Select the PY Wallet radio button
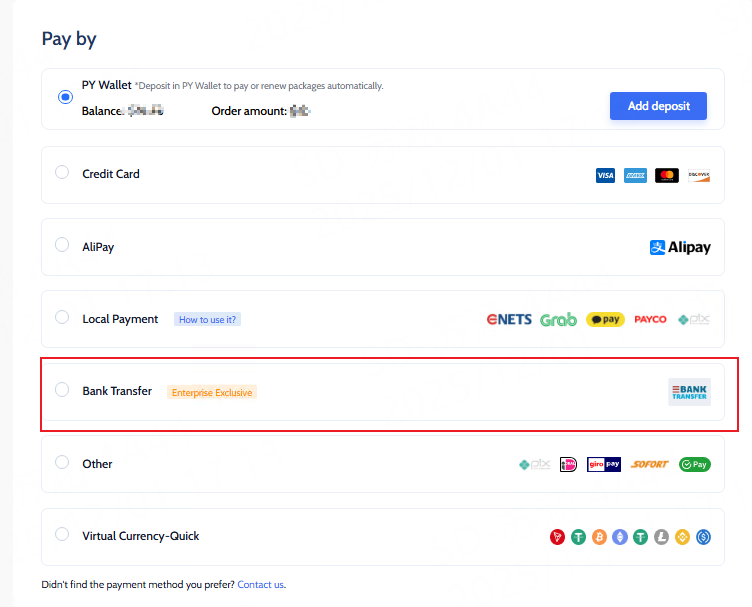This screenshot has width=752, height=607. pos(65,97)
